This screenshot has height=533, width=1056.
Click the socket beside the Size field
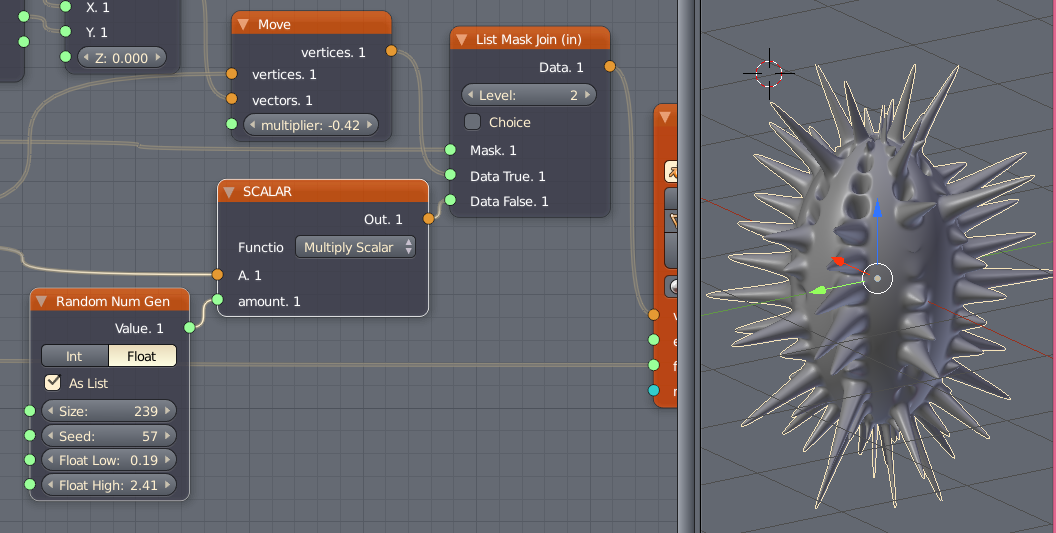click(x=30, y=410)
